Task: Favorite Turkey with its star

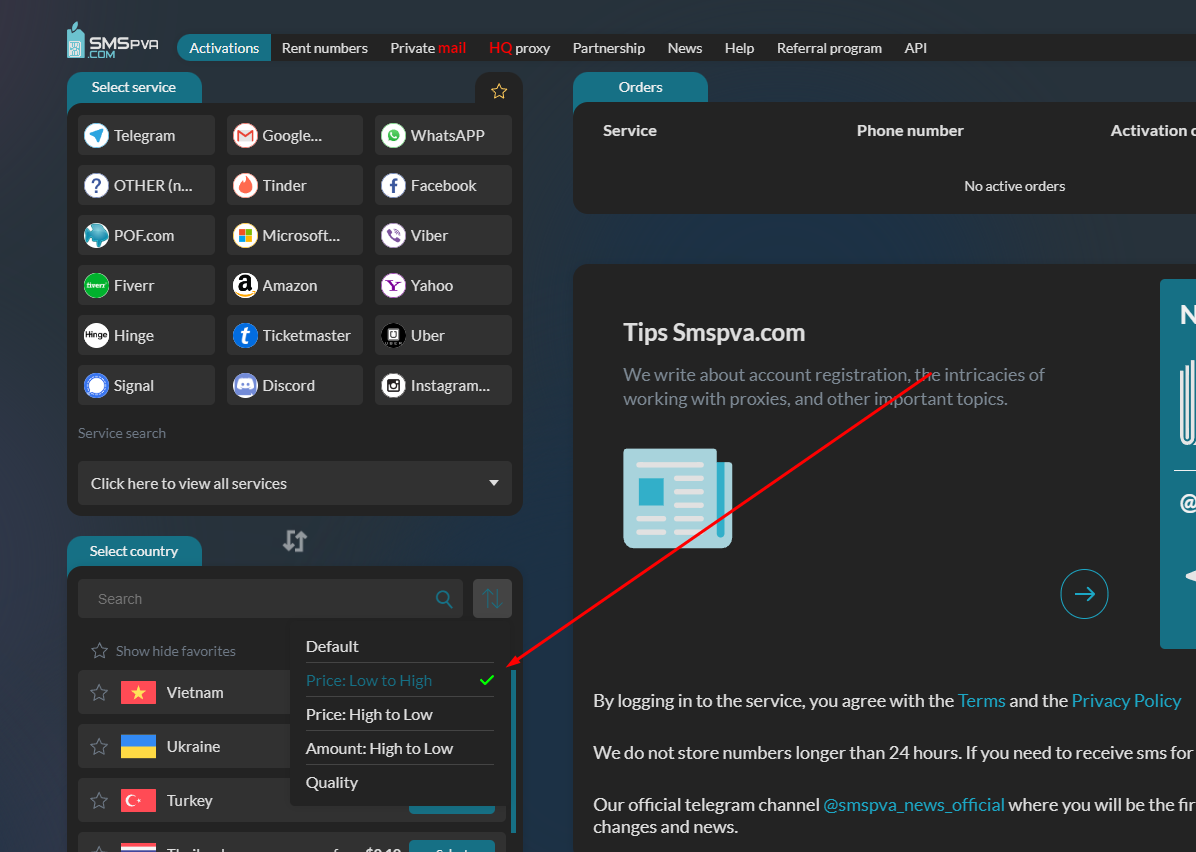Action: click(99, 800)
